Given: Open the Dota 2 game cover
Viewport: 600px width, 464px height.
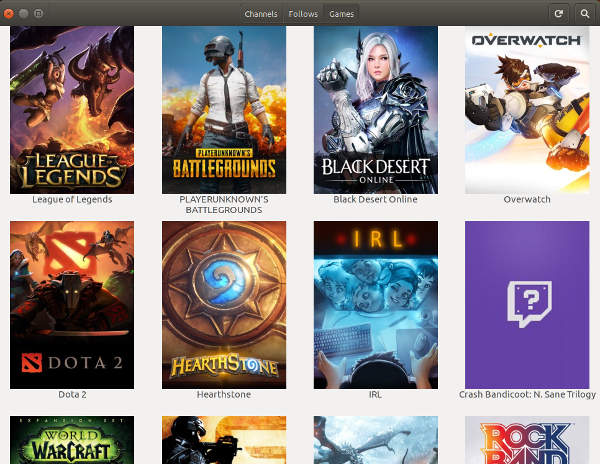Looking at the screenshot, I should [x=72, y=305].
